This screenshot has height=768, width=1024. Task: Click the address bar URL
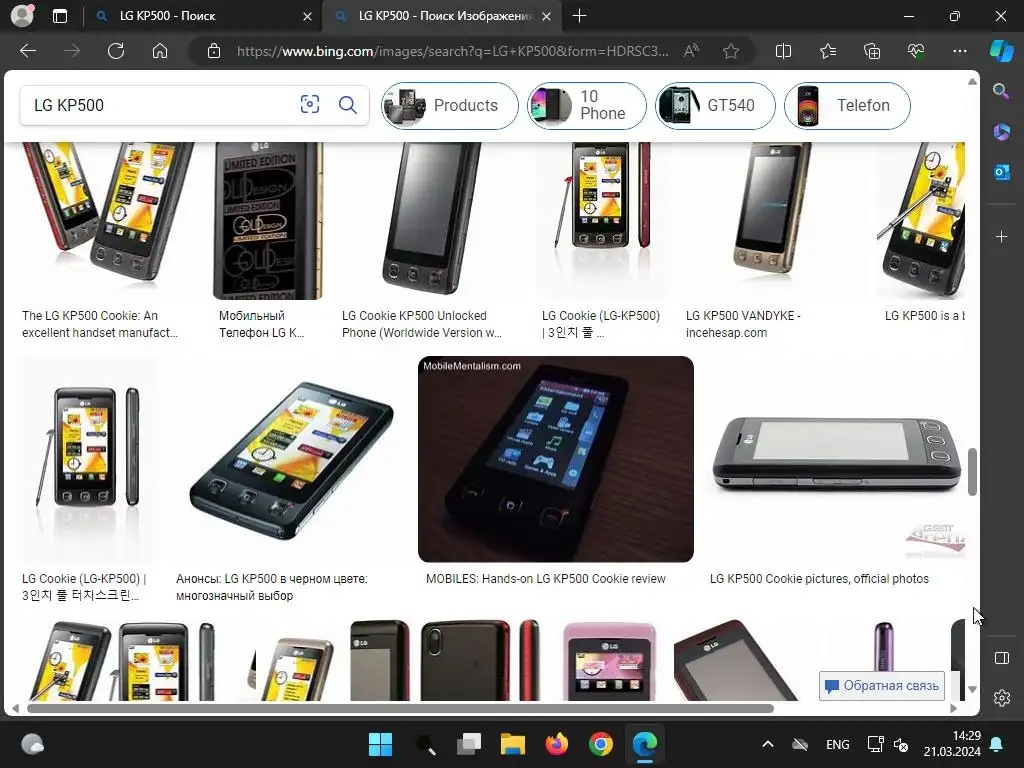click(452, 51)
